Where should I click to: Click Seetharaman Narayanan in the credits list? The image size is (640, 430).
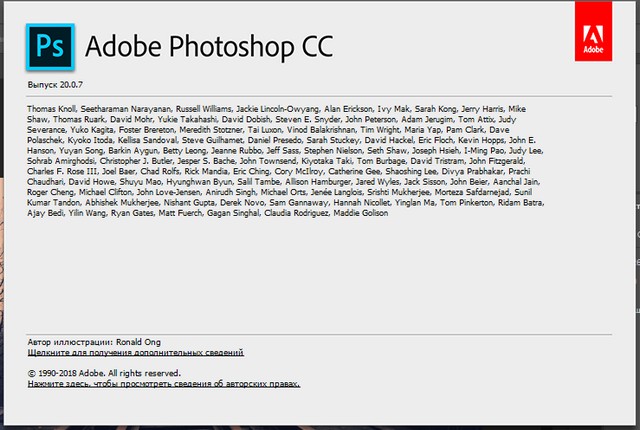(129, 108)
